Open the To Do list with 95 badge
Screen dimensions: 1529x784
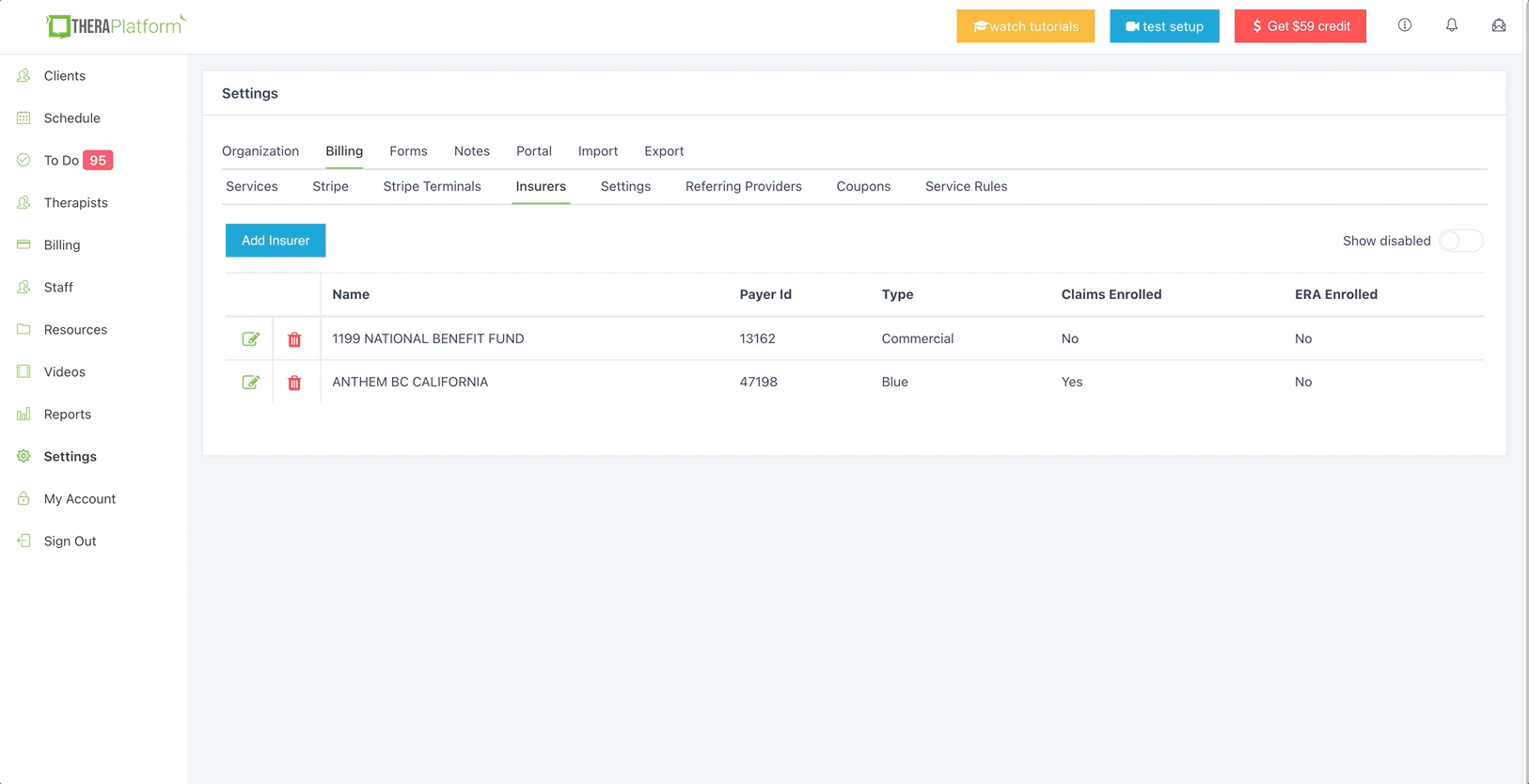66,160
